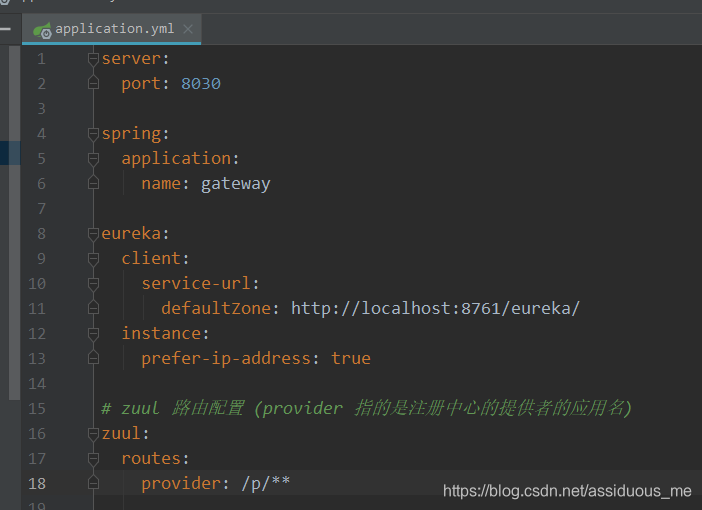Click fold end marker at prefer-ip-address line
Screen dimensions: 702x510
coord(93,358)
